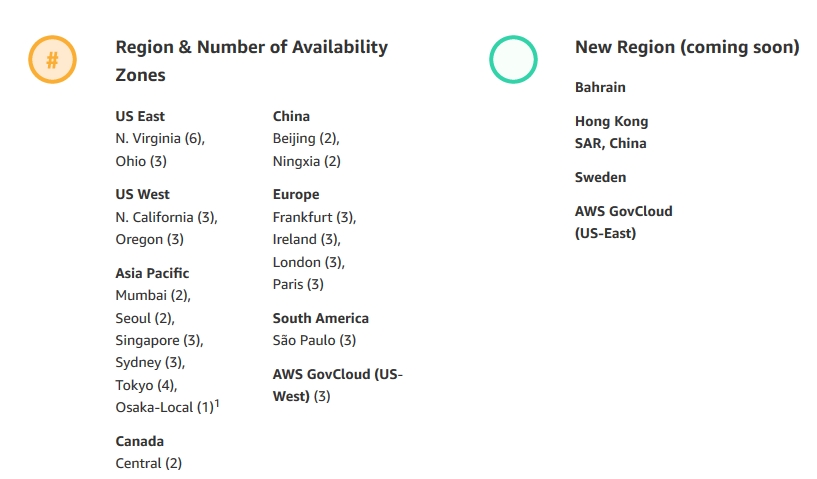This screenshot has height=479, width=817.
Task: Click the AWS GovCloud (US-West) entry
Action: point(337,385)
